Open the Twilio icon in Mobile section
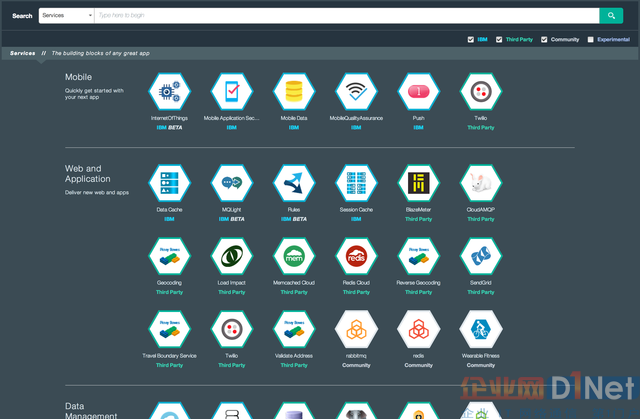This screenshot has width=640, height=419. point(481,91)
